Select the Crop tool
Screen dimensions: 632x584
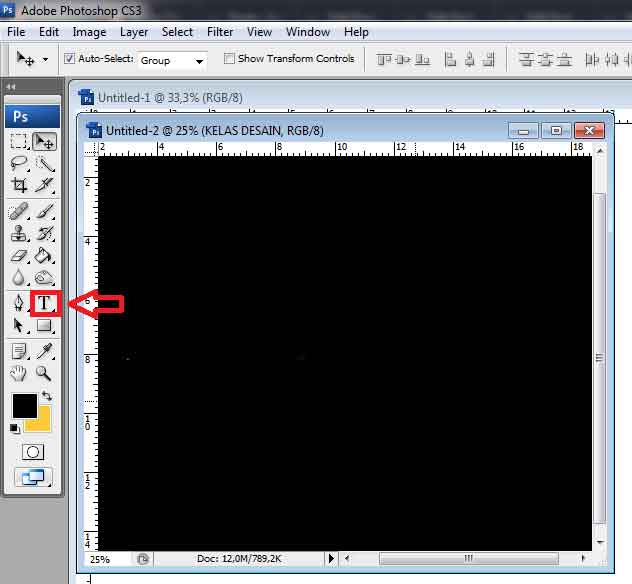(x=19, y=185)
